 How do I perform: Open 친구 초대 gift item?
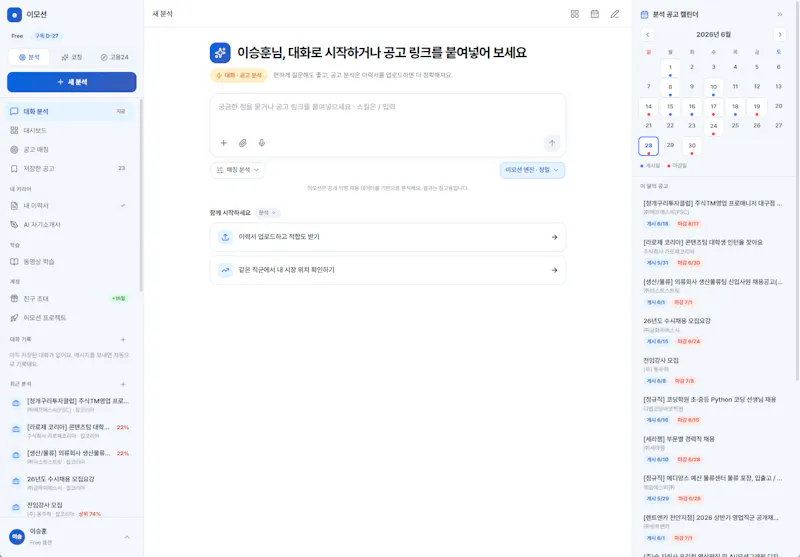point(69,298)
